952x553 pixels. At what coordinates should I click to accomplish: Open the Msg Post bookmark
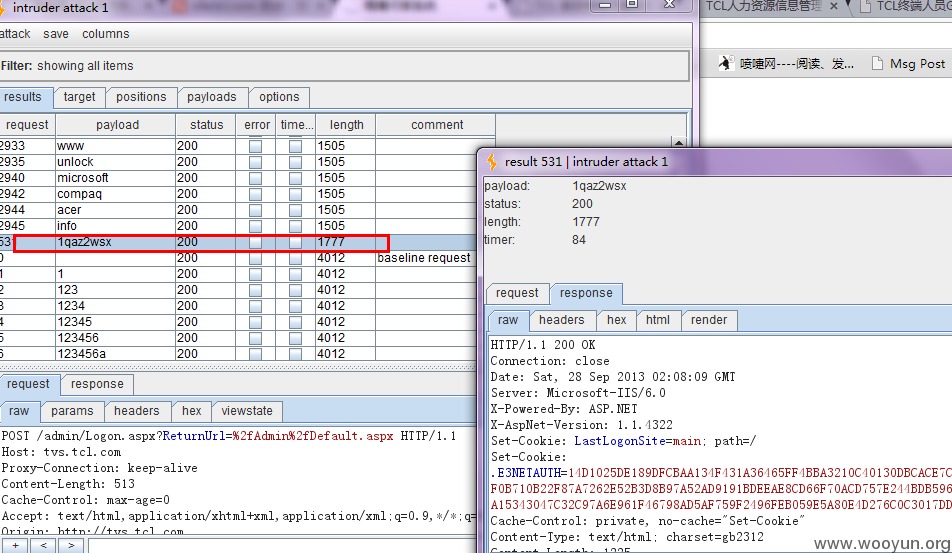(x=908, y=63)
